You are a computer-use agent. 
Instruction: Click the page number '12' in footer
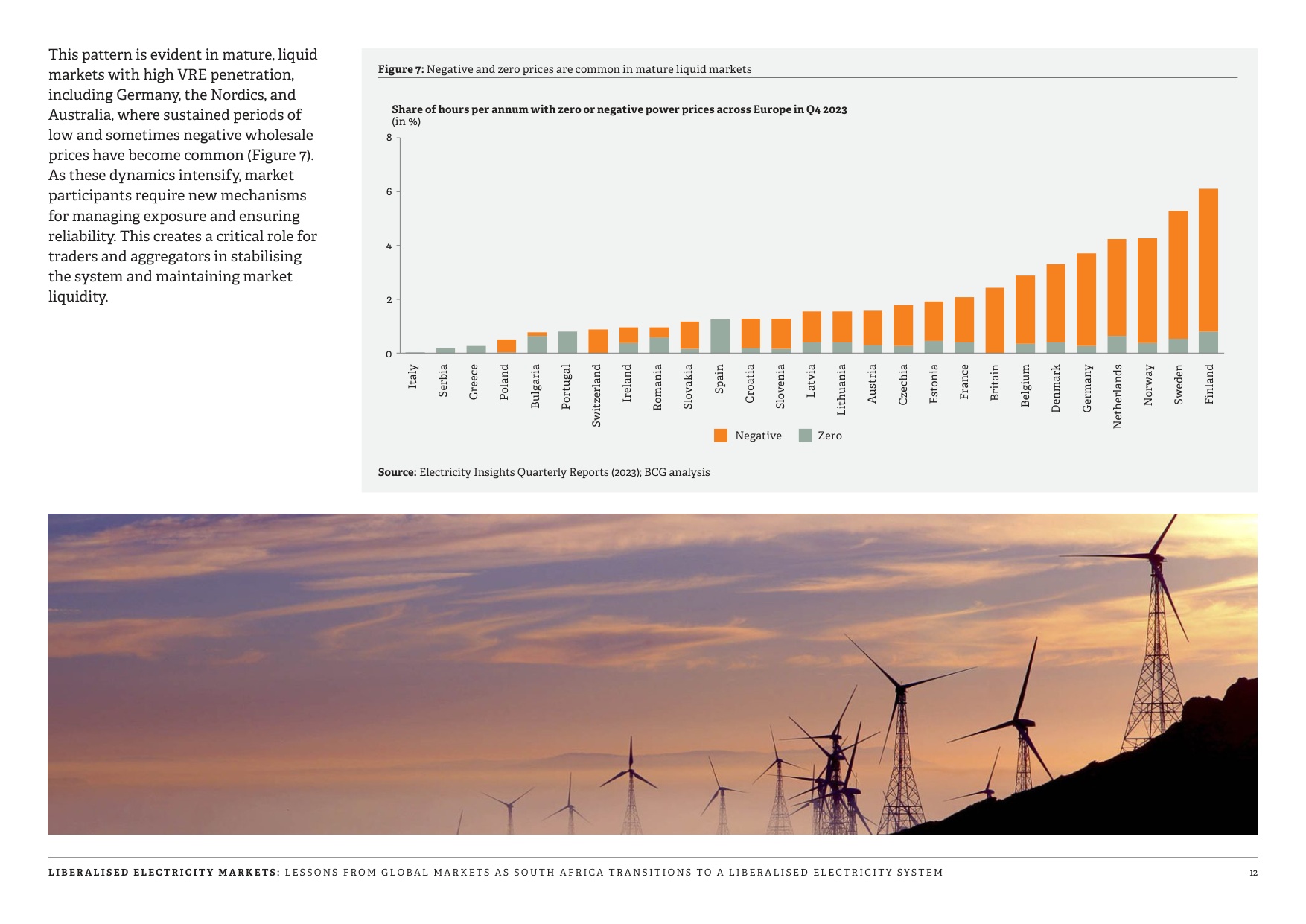pyautogui.click(x=1253, y=873)
